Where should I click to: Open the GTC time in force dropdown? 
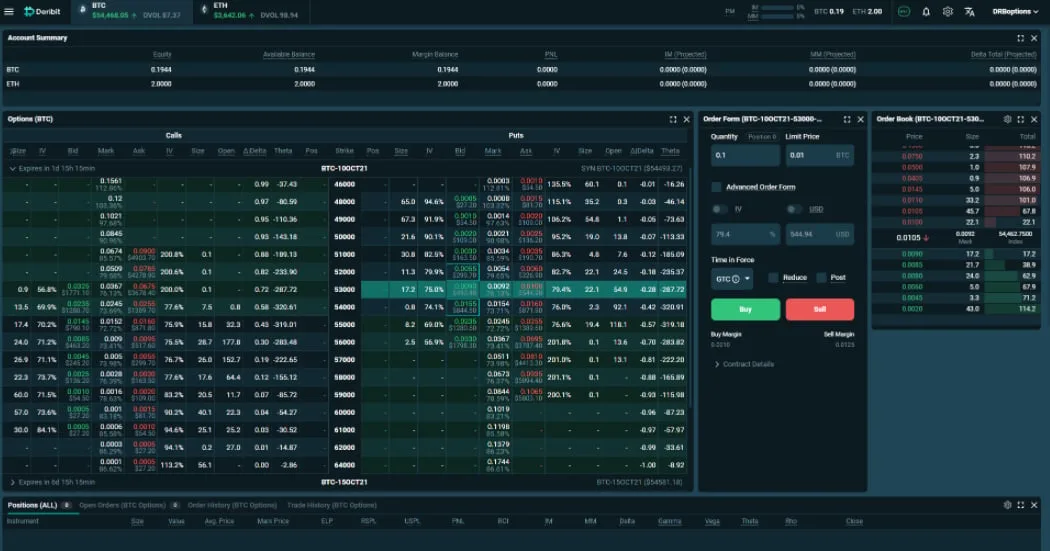tap(732, 279)
